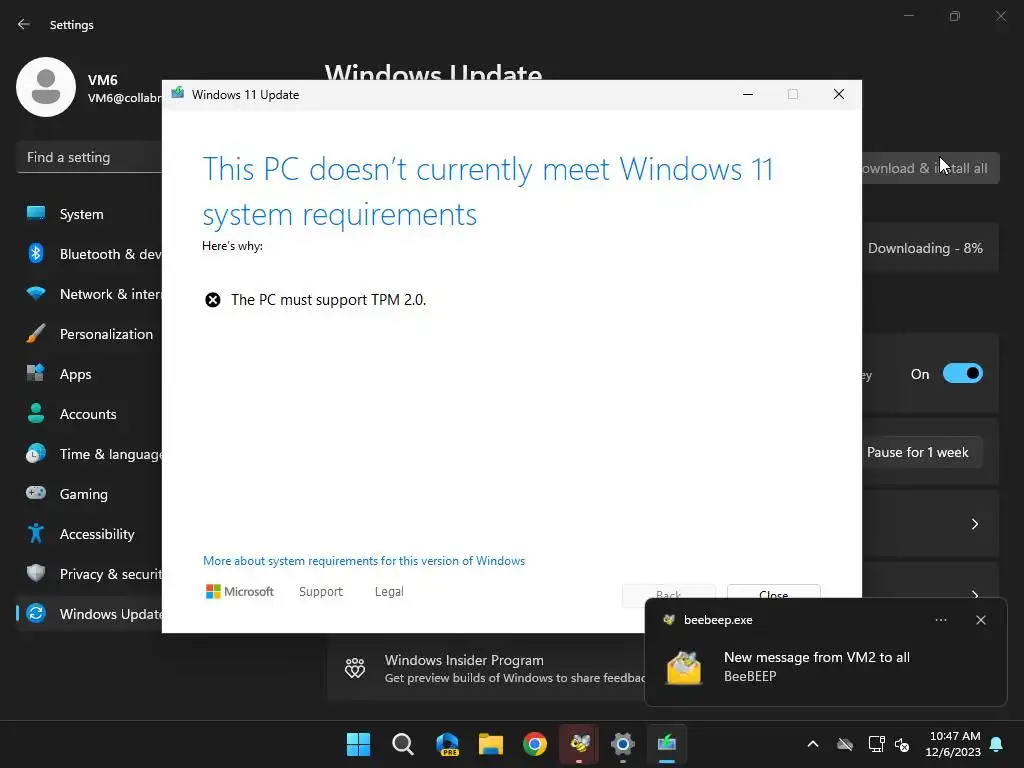
Task: Open the VM6 account profile picture
Action: pos(46,87)
